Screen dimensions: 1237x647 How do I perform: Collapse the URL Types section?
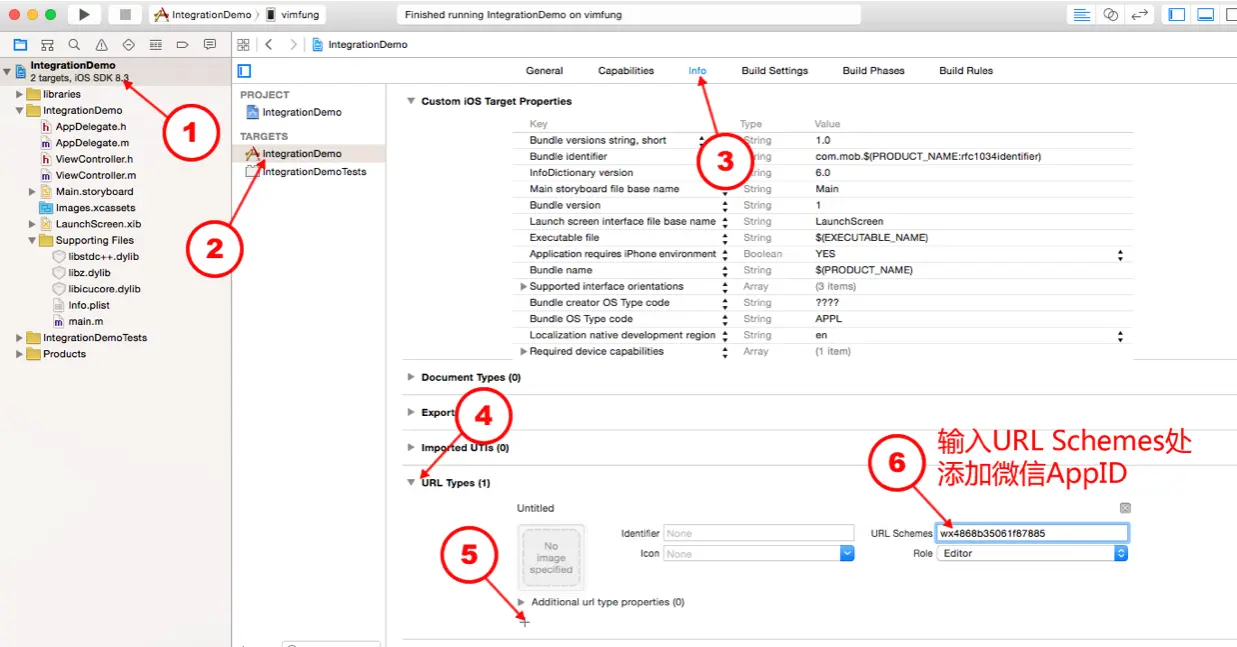pos(410,483)
